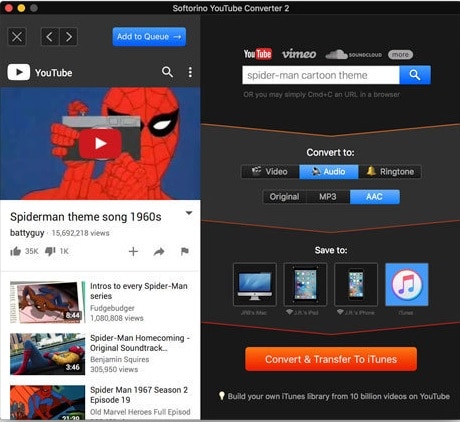The image size is (460, 422).
Task: Open the battyguy channel name
Action: [27, 233]
